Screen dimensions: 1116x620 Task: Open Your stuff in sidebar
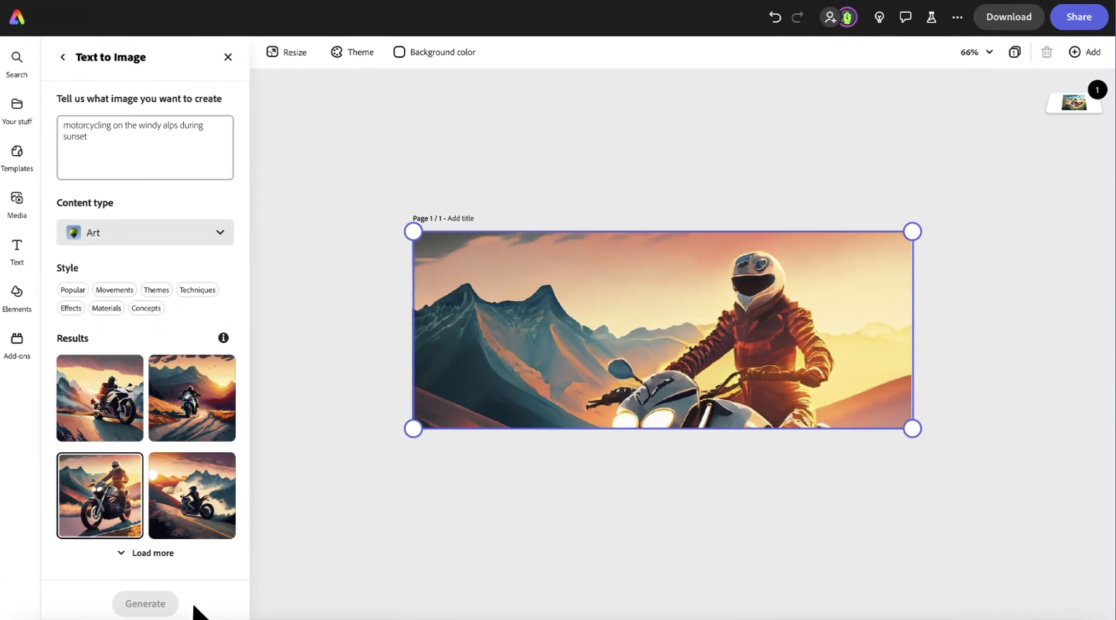[16, 111]
